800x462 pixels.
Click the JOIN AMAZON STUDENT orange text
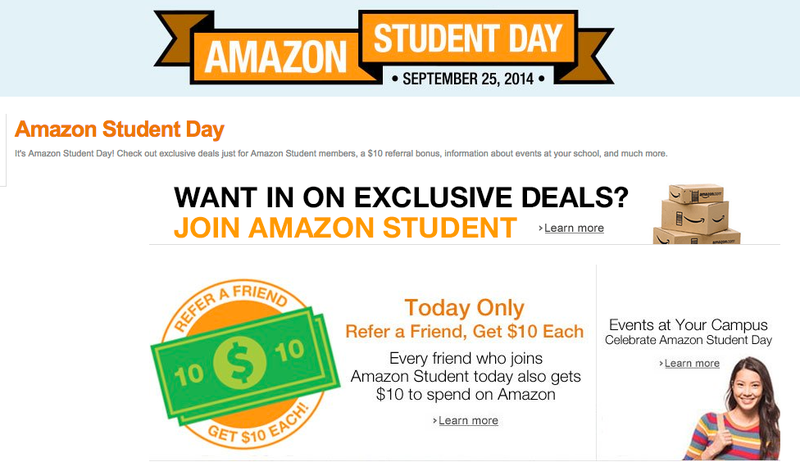coord(345,227)
